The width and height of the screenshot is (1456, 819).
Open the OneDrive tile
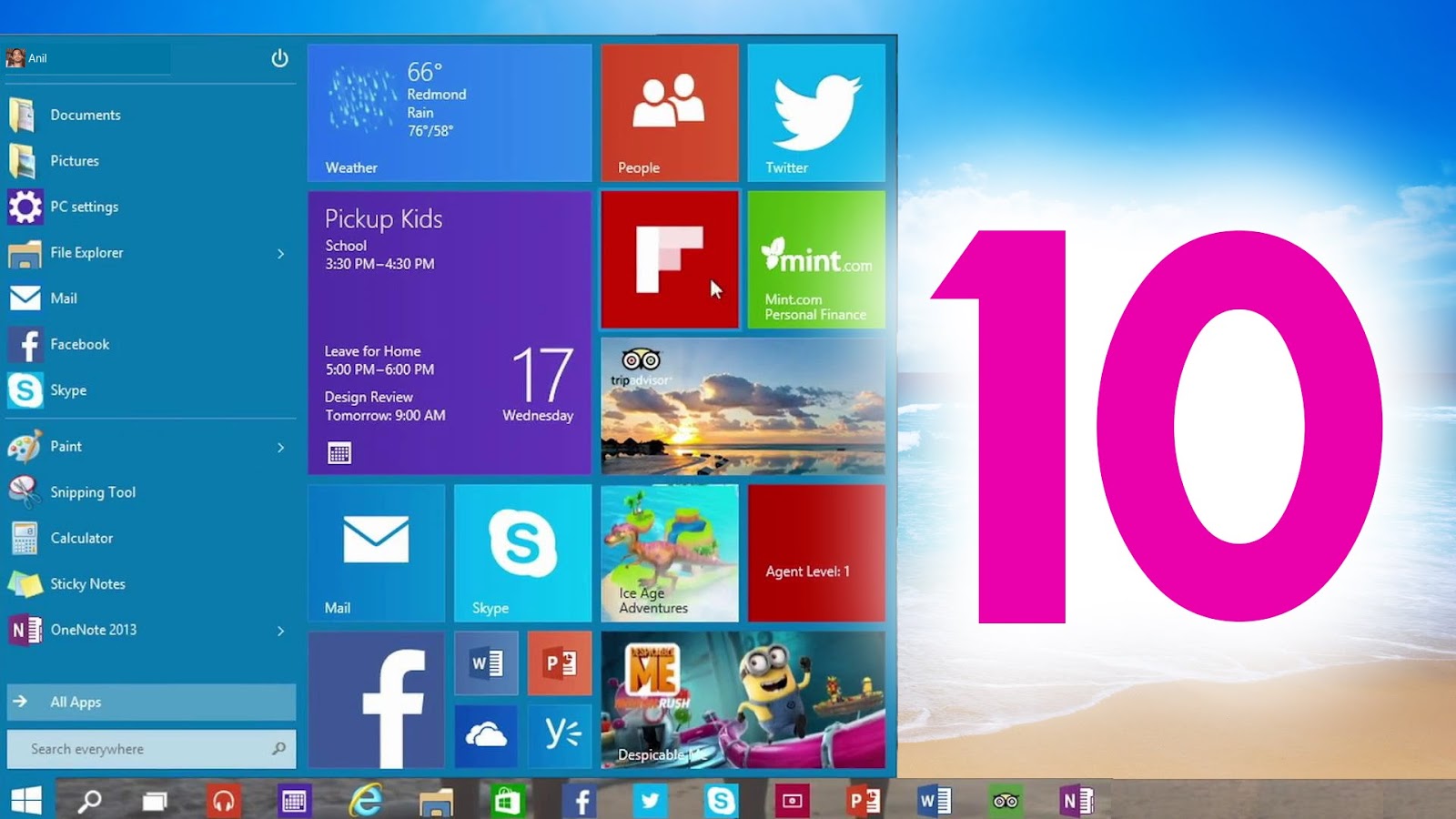(x=486, y=735)
